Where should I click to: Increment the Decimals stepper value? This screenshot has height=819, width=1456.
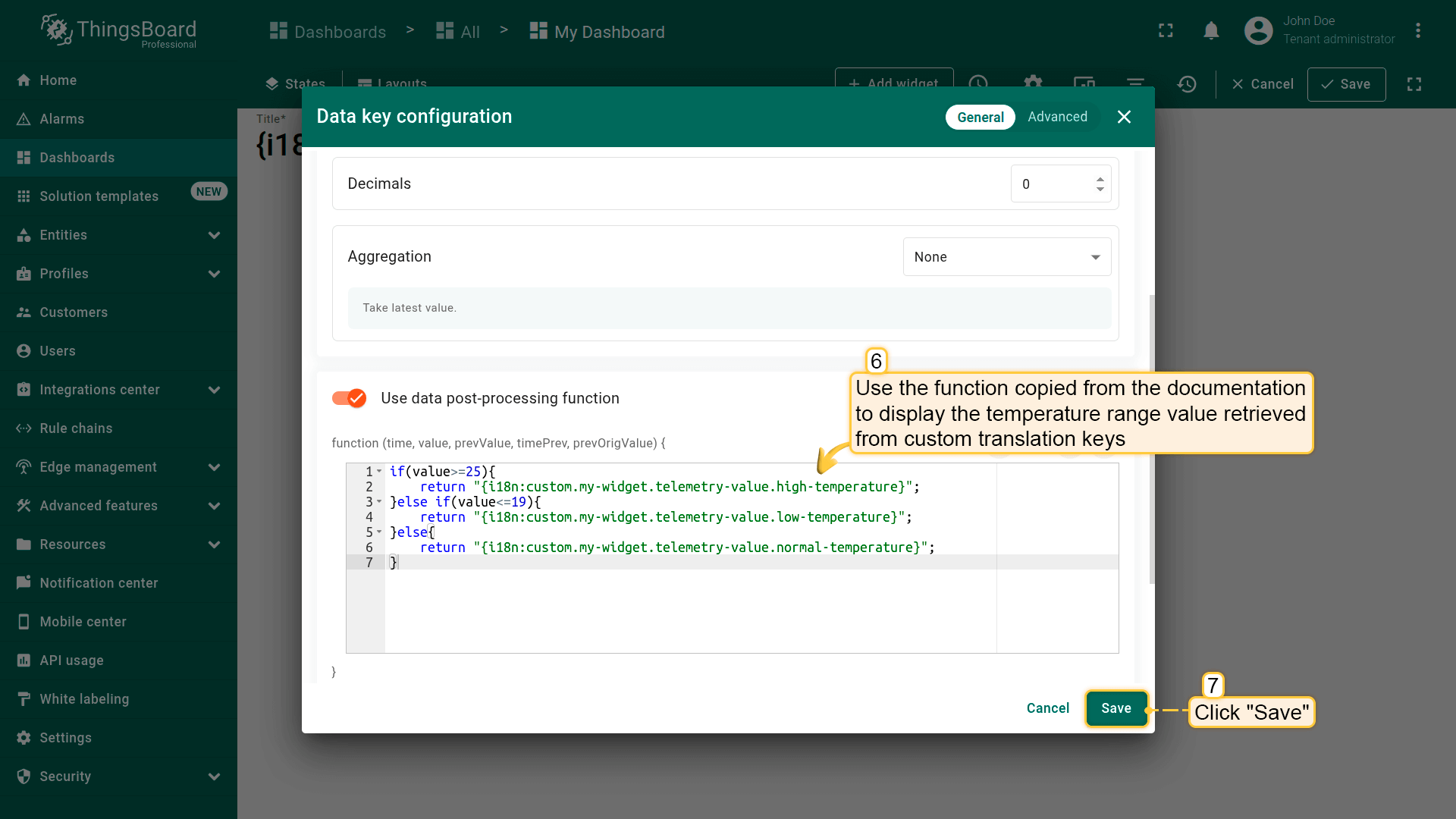[1100, 179]
